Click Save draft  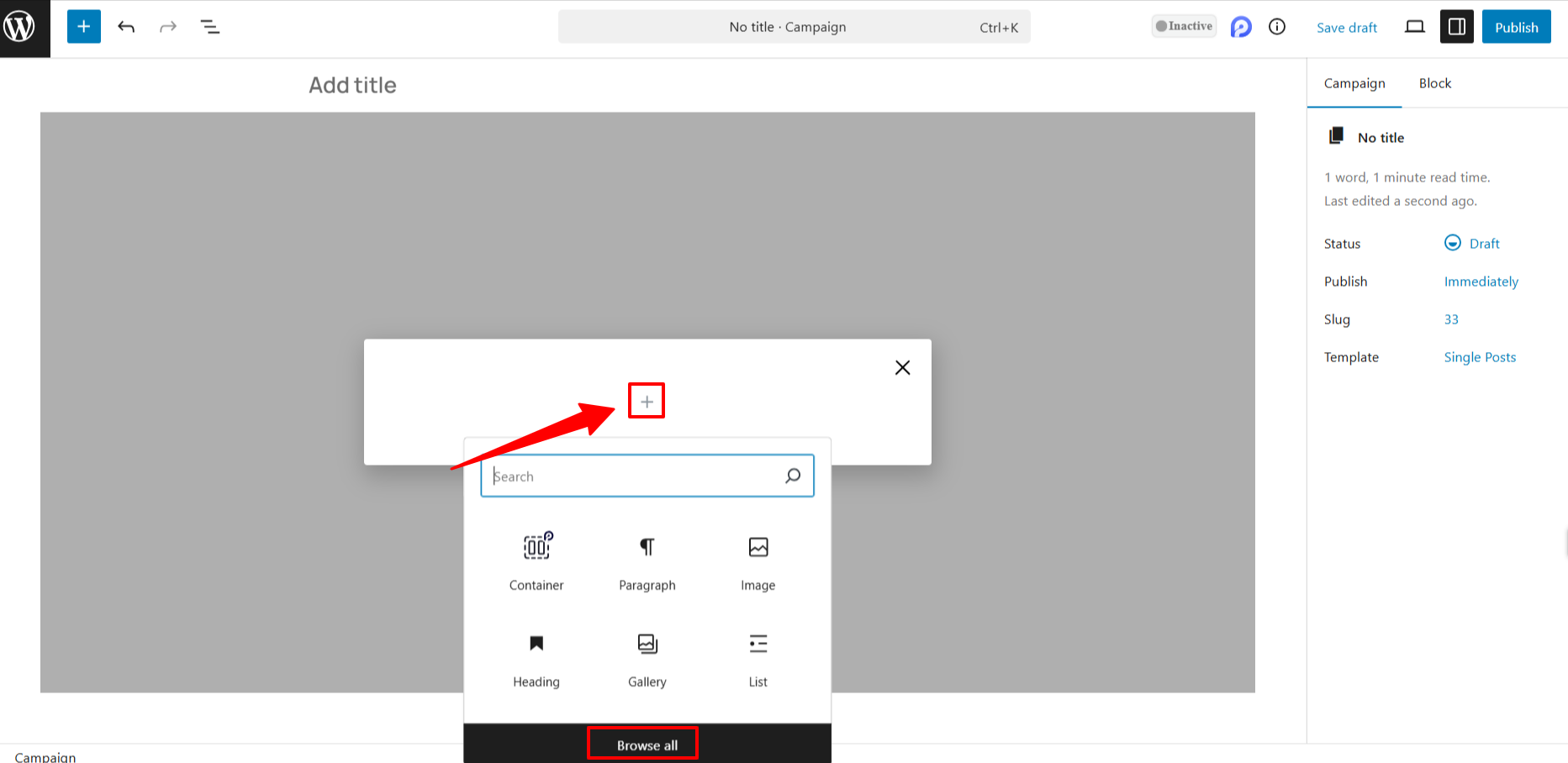[x=1347, y=28]
